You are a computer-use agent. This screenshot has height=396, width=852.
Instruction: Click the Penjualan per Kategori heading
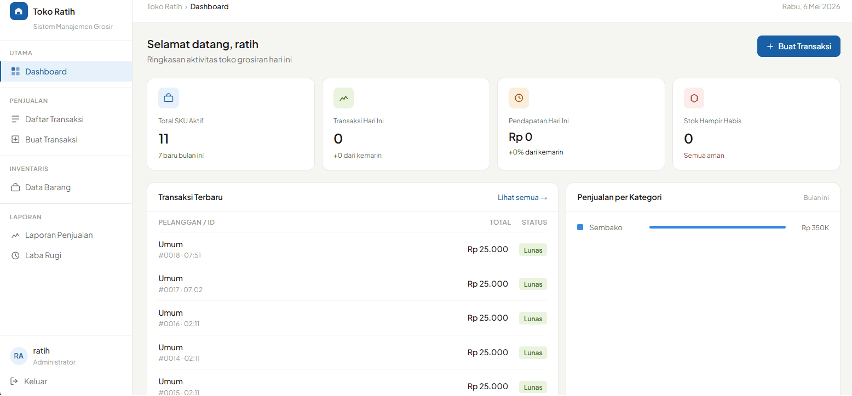tap(619, 197)
